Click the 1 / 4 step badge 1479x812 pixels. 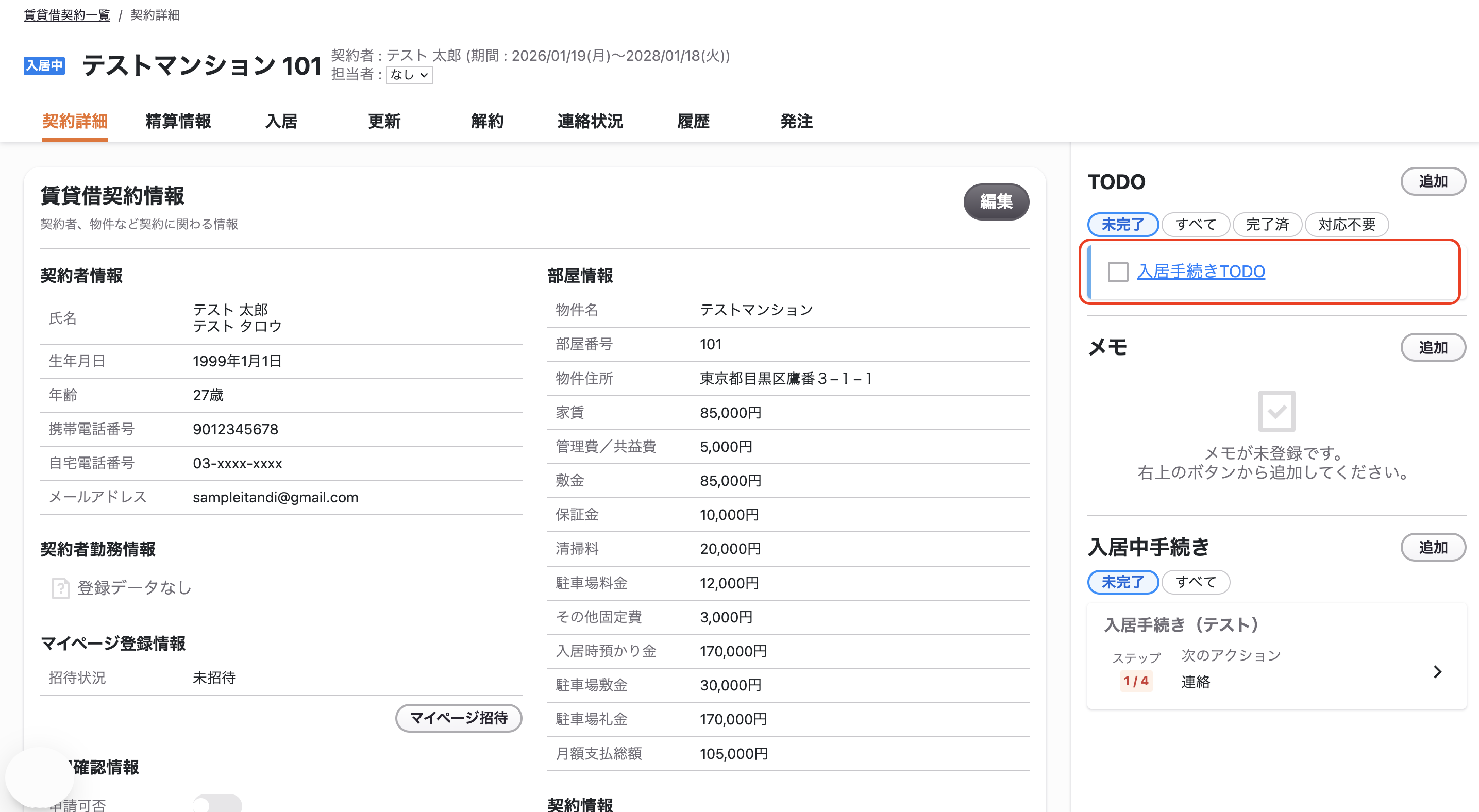[x=1136, y=681]
